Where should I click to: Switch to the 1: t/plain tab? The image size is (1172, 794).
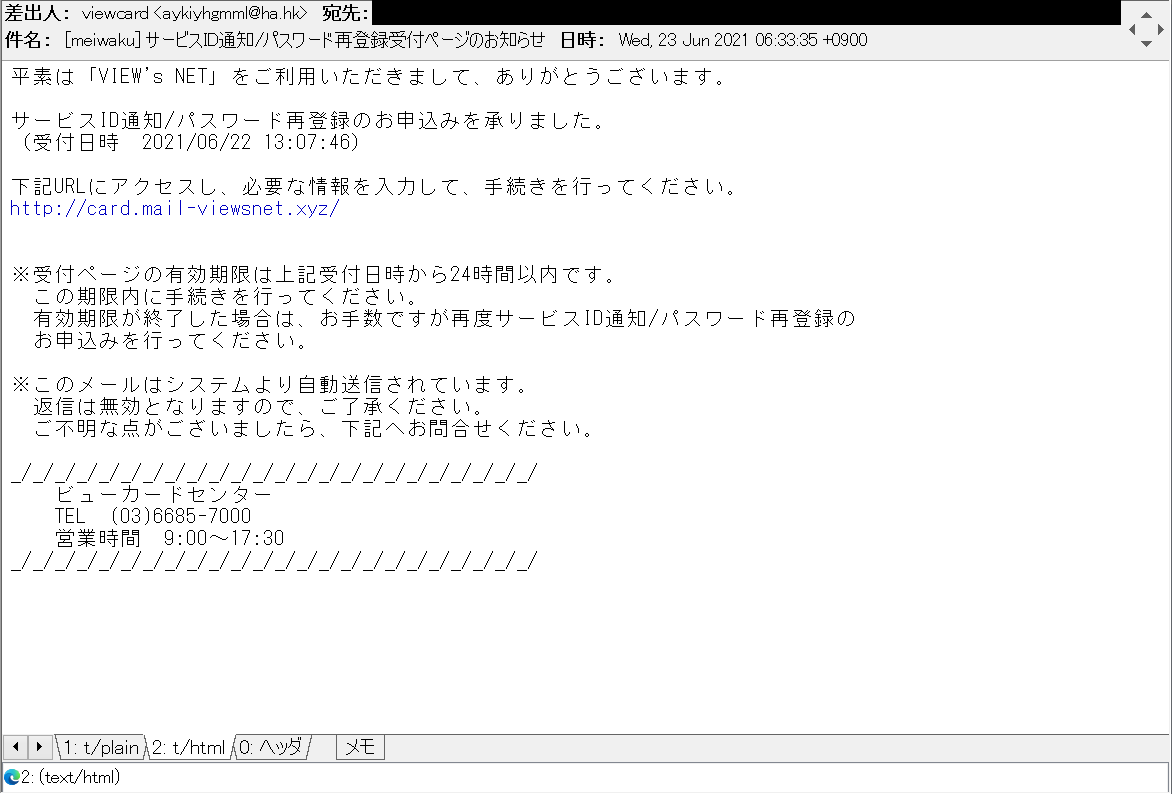(100, 746)
